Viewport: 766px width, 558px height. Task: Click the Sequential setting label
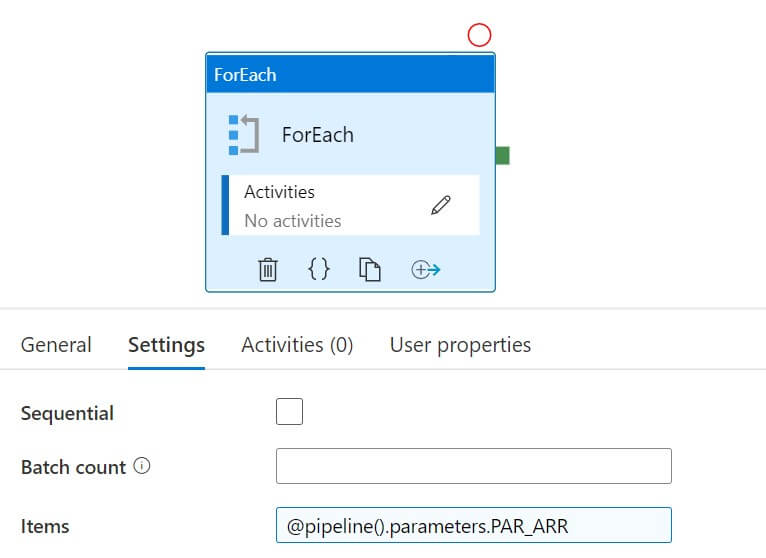67,413
